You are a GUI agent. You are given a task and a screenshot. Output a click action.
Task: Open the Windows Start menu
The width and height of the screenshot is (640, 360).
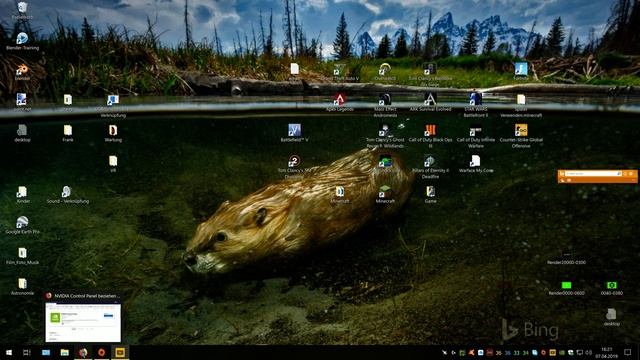tap(9, 352)
